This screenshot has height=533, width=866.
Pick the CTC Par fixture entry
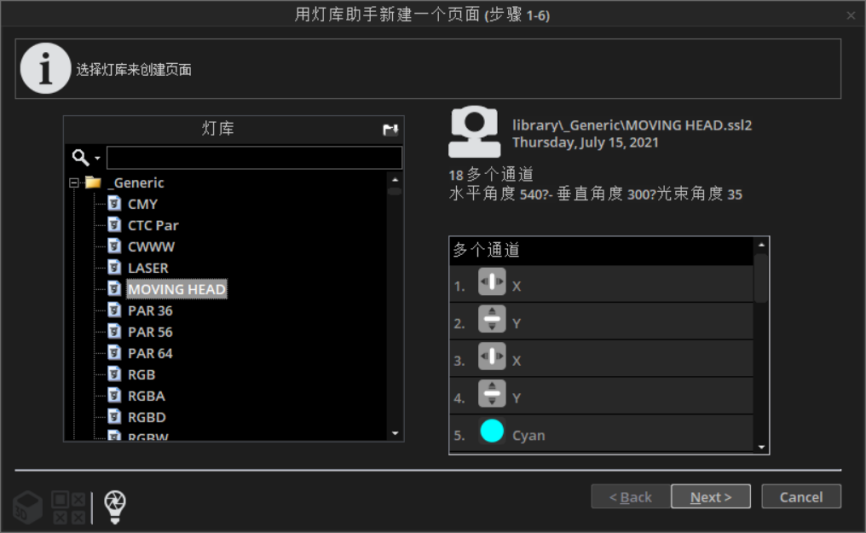[153, 225]
